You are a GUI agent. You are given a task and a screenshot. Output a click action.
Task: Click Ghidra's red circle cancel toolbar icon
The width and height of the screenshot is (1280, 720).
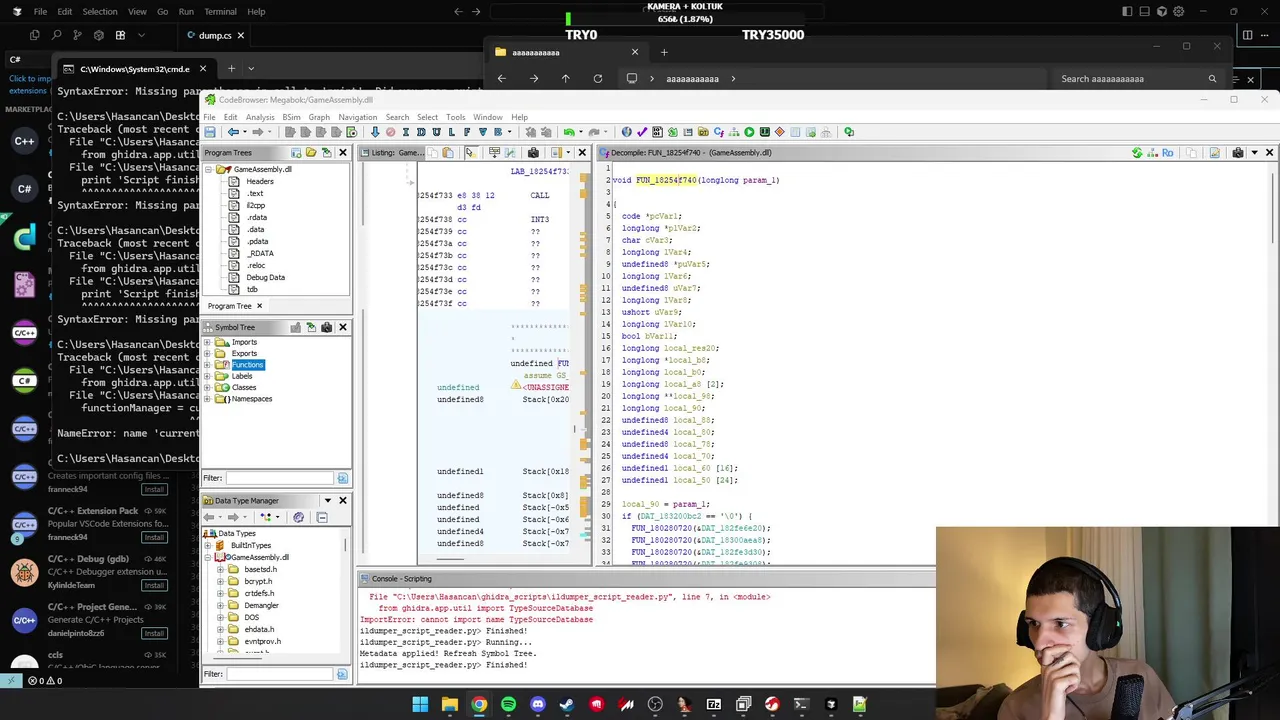tap(390, 132)
